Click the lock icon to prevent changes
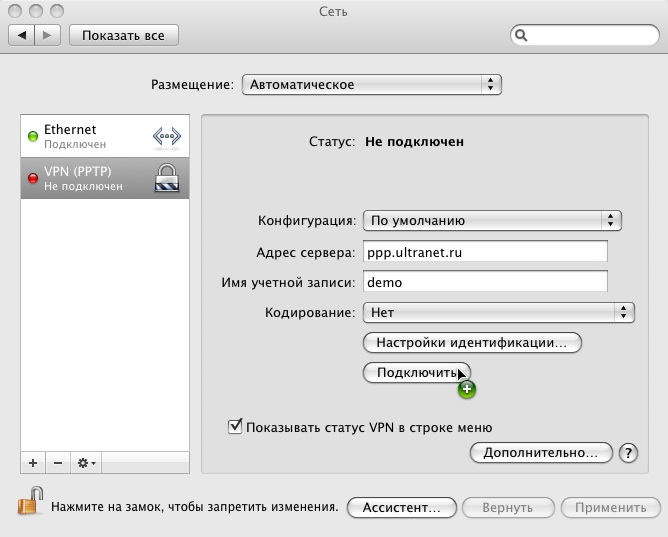Viewport: 668px width, 537px height. [30, 499]
